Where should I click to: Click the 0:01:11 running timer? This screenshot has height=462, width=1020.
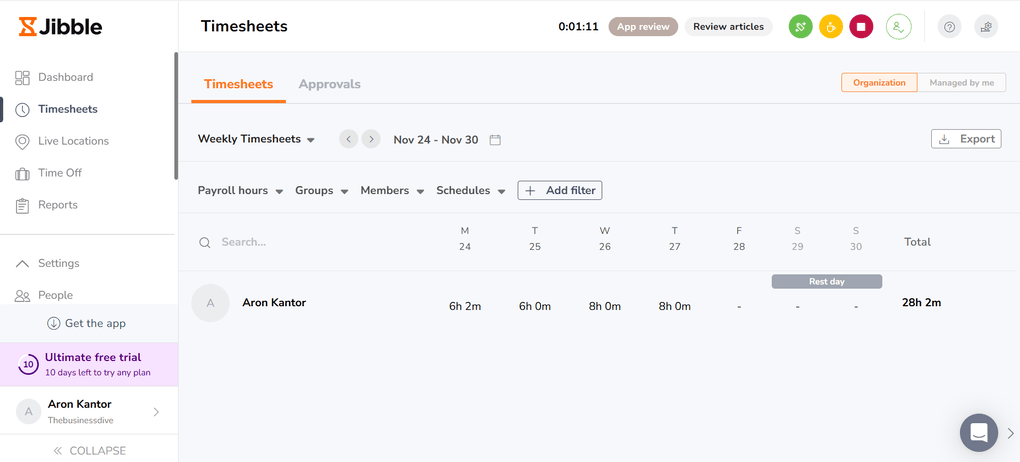[578, 27]
